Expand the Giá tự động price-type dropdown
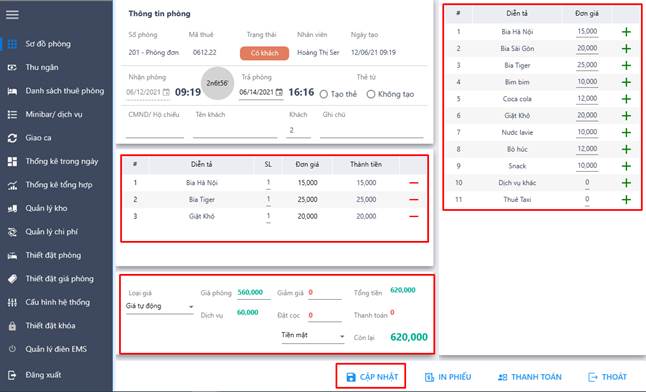The image size is (646, 392). tap(159, 306)
